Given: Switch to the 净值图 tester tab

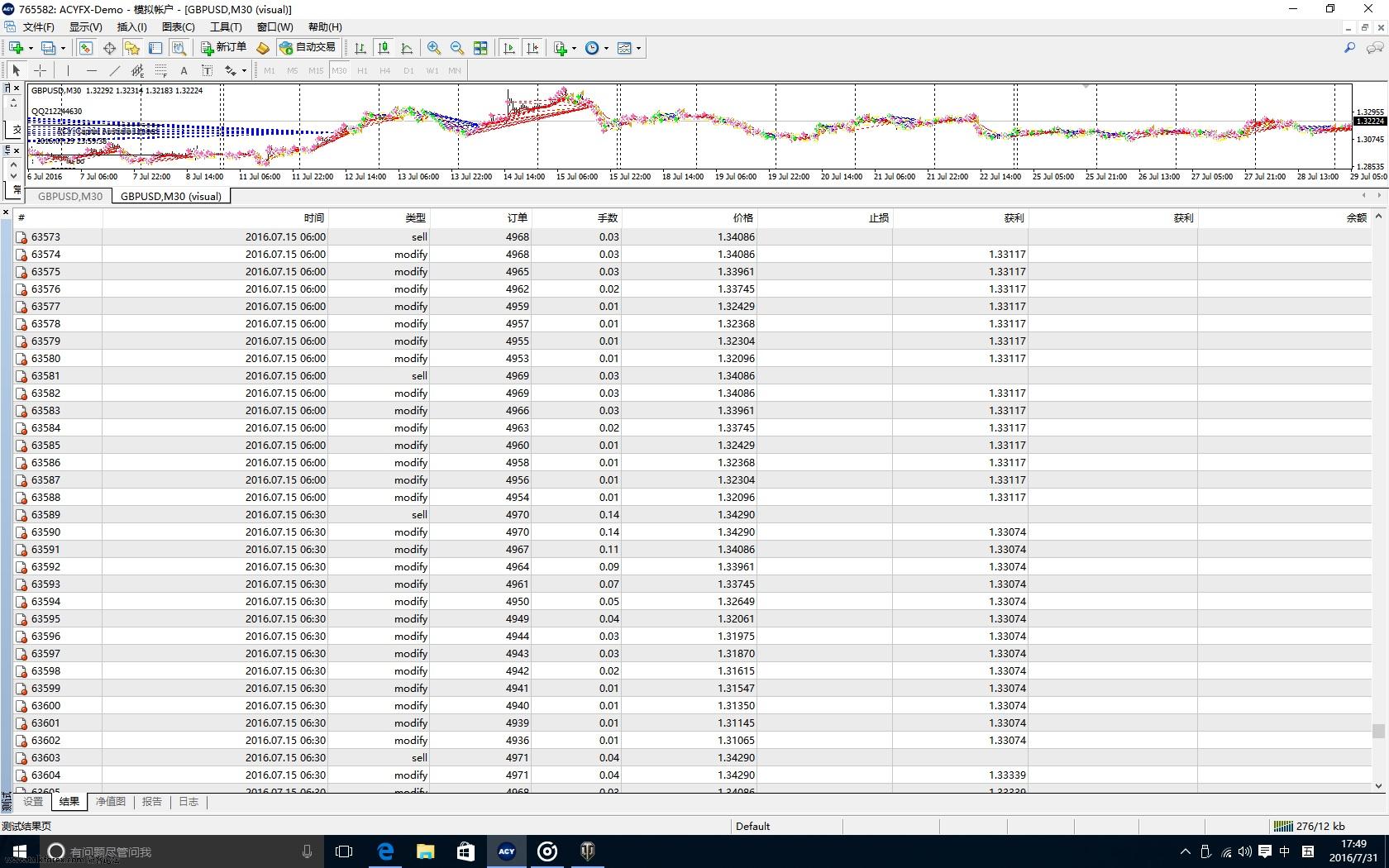Looking at the screenshot, I should point(111,801).
